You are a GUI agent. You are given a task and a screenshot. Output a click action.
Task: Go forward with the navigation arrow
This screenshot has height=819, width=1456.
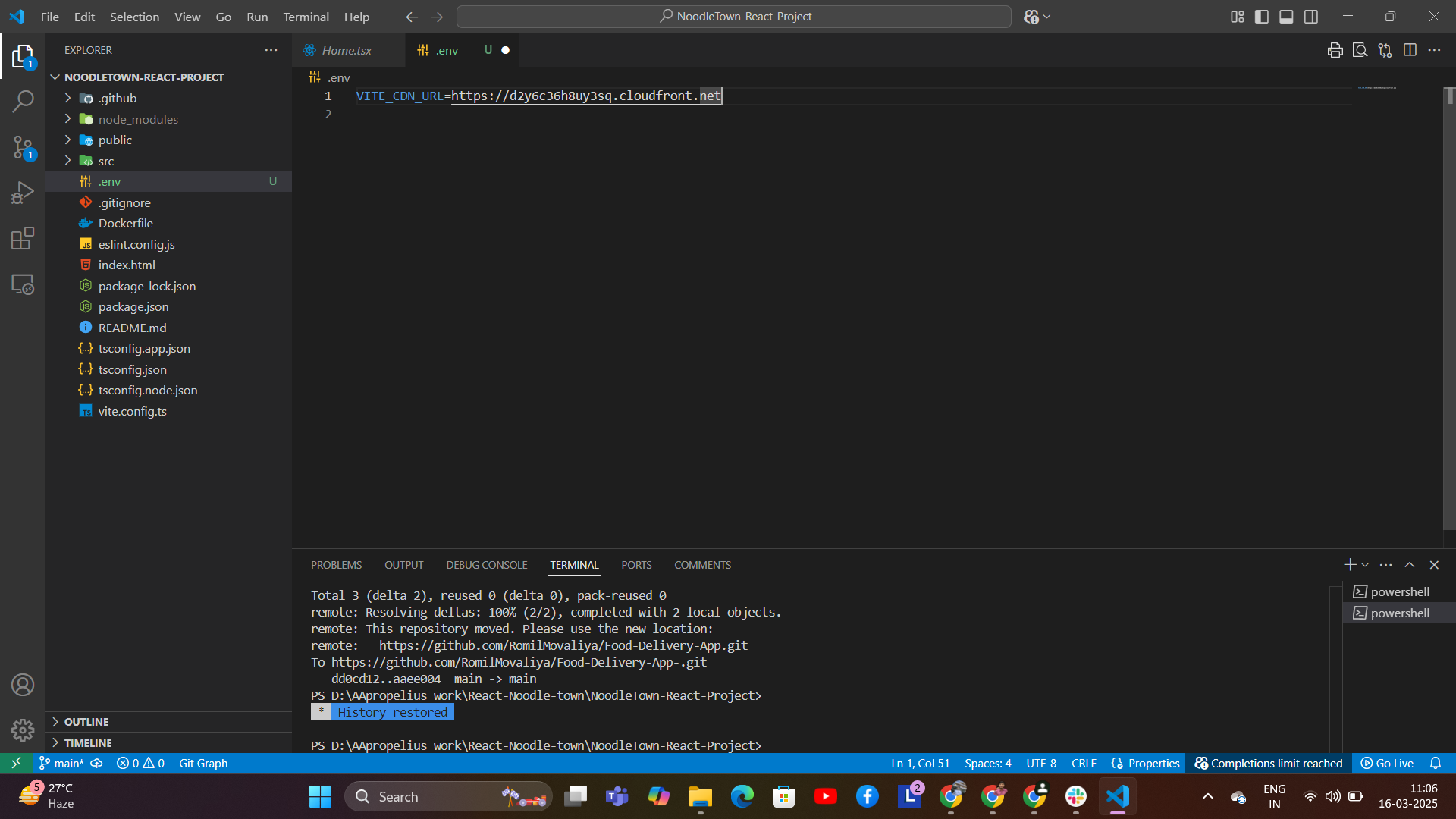pos(437,17)
